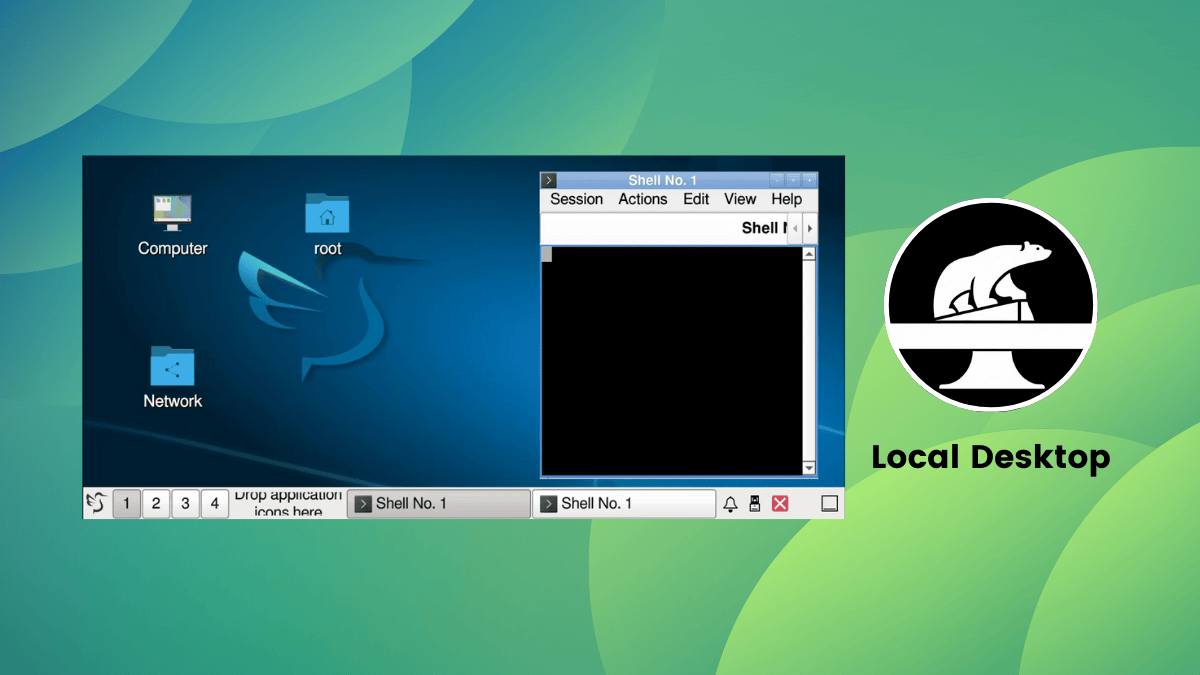Switch to workspace 4

pos(215,503)
